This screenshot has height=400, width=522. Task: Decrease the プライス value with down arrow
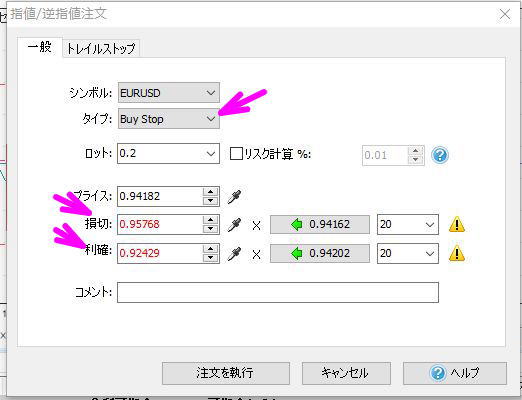[210, 200]
